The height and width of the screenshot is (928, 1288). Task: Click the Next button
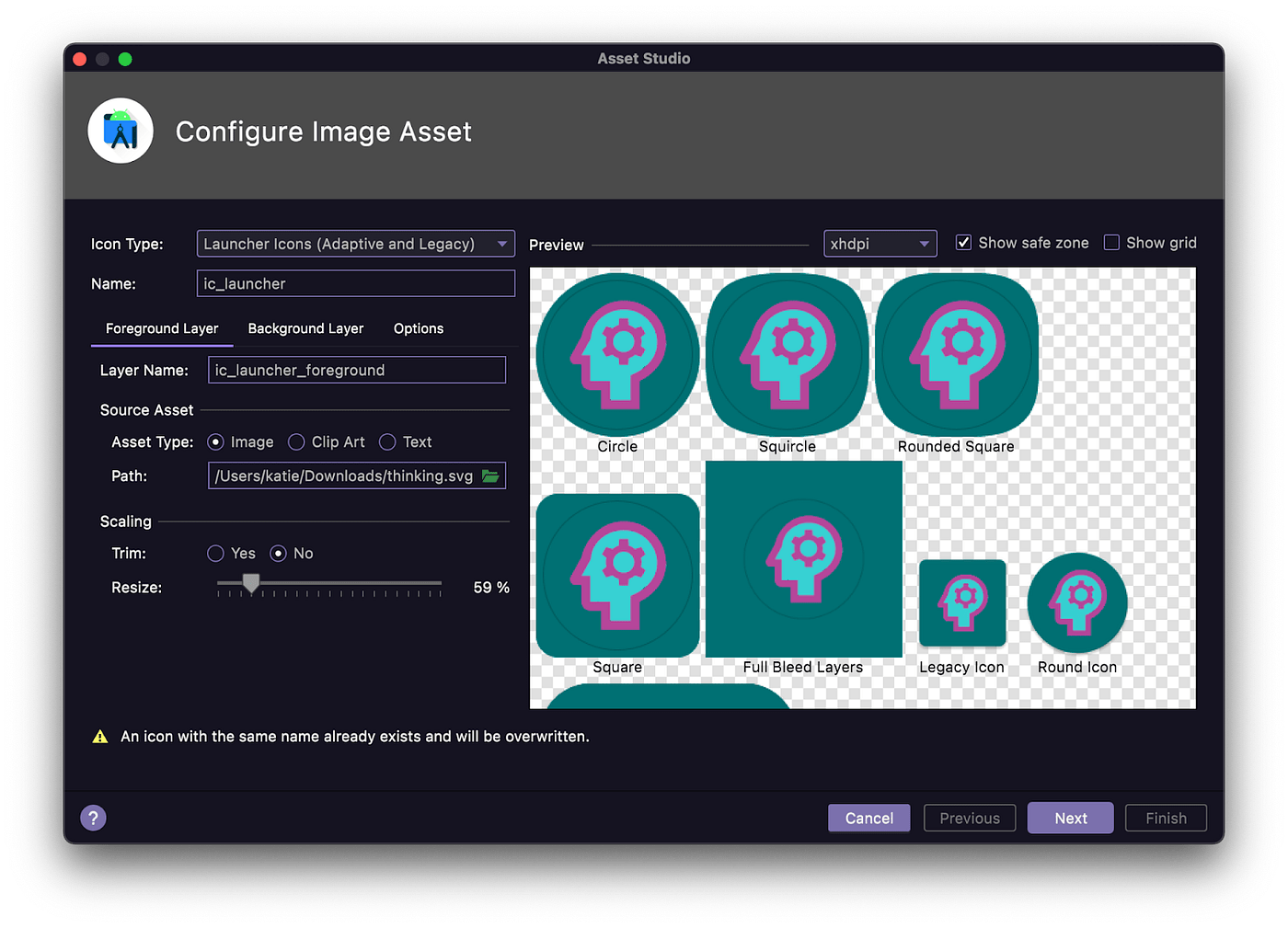1070,817
